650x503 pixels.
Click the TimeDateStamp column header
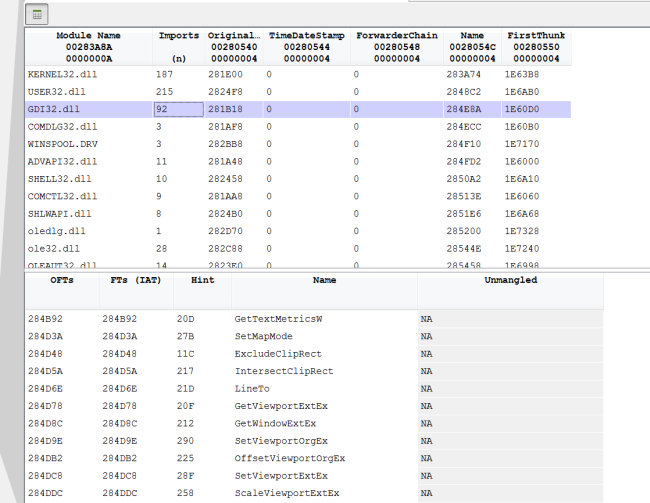(307, 47)
